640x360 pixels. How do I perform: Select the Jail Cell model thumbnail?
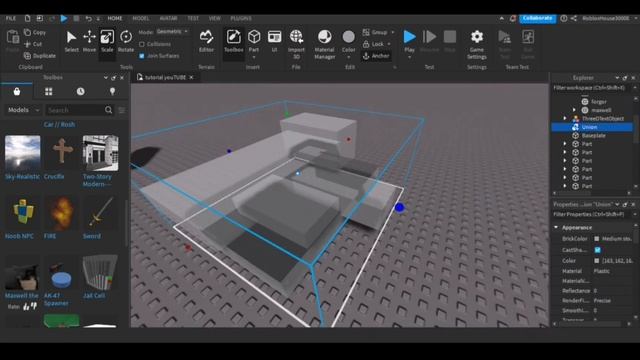(x=100, y=272)
